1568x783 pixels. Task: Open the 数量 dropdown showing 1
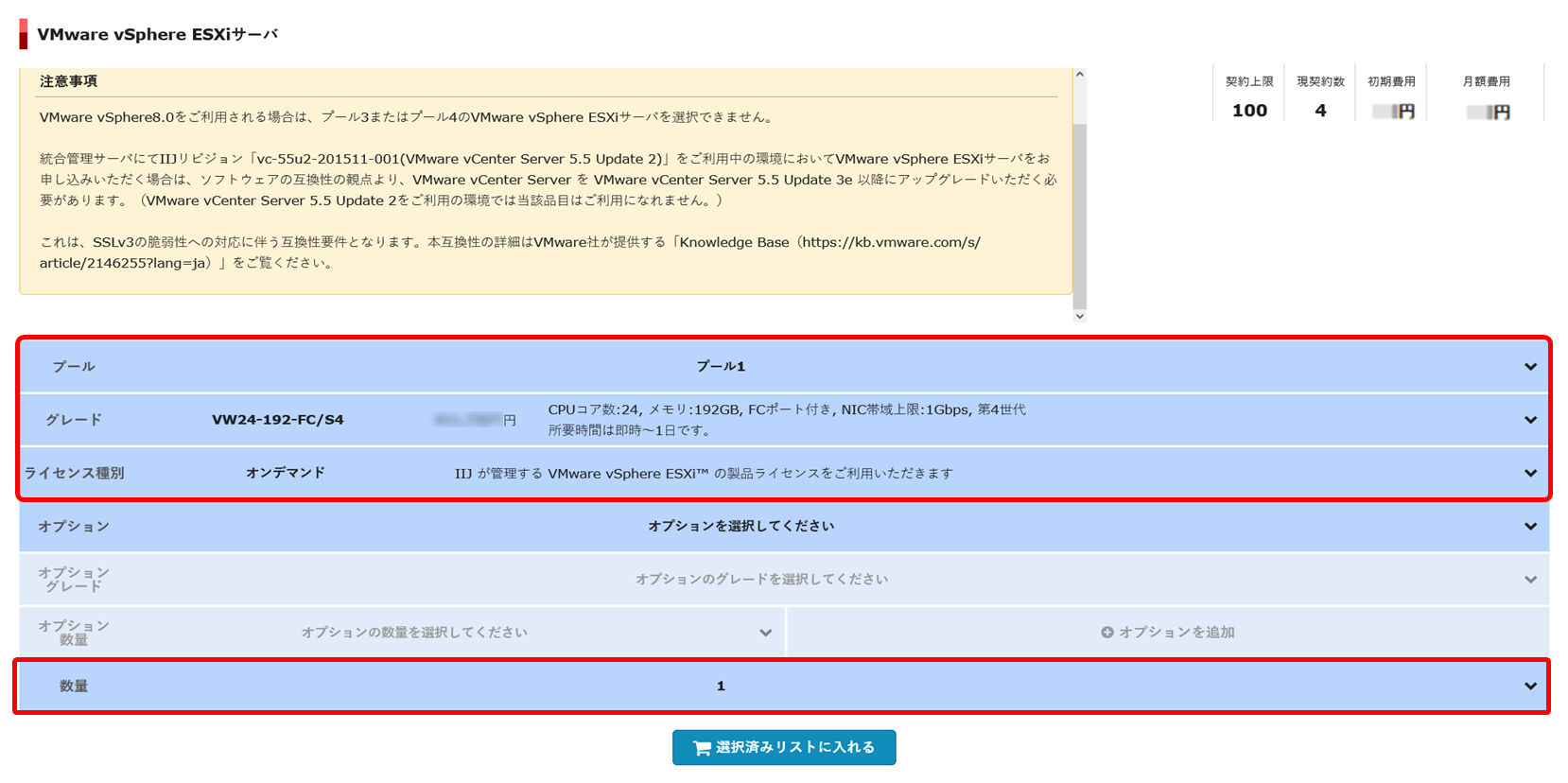(x=784, y=686)
